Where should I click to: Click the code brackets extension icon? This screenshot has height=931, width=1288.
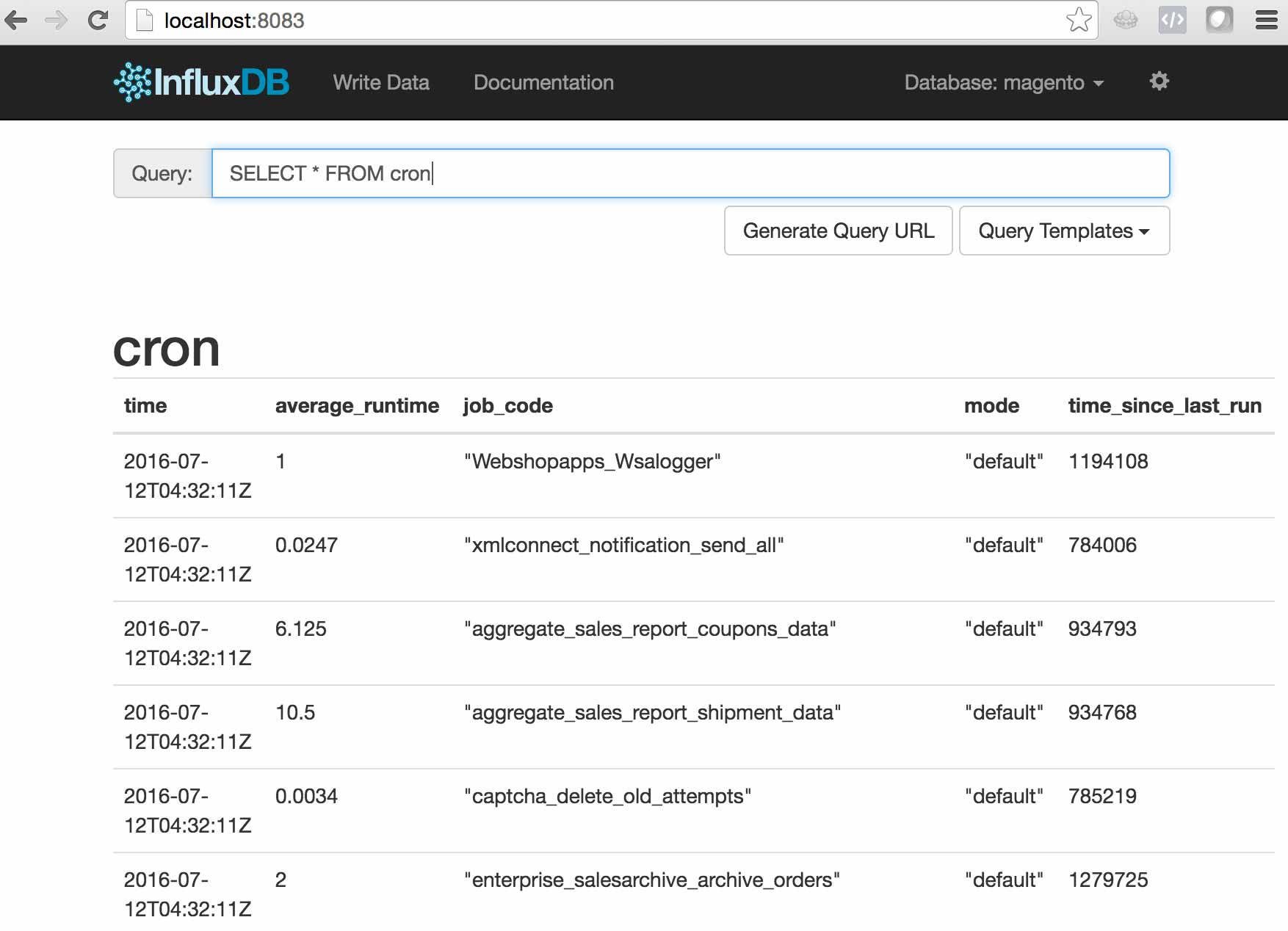coord(1172,20)
